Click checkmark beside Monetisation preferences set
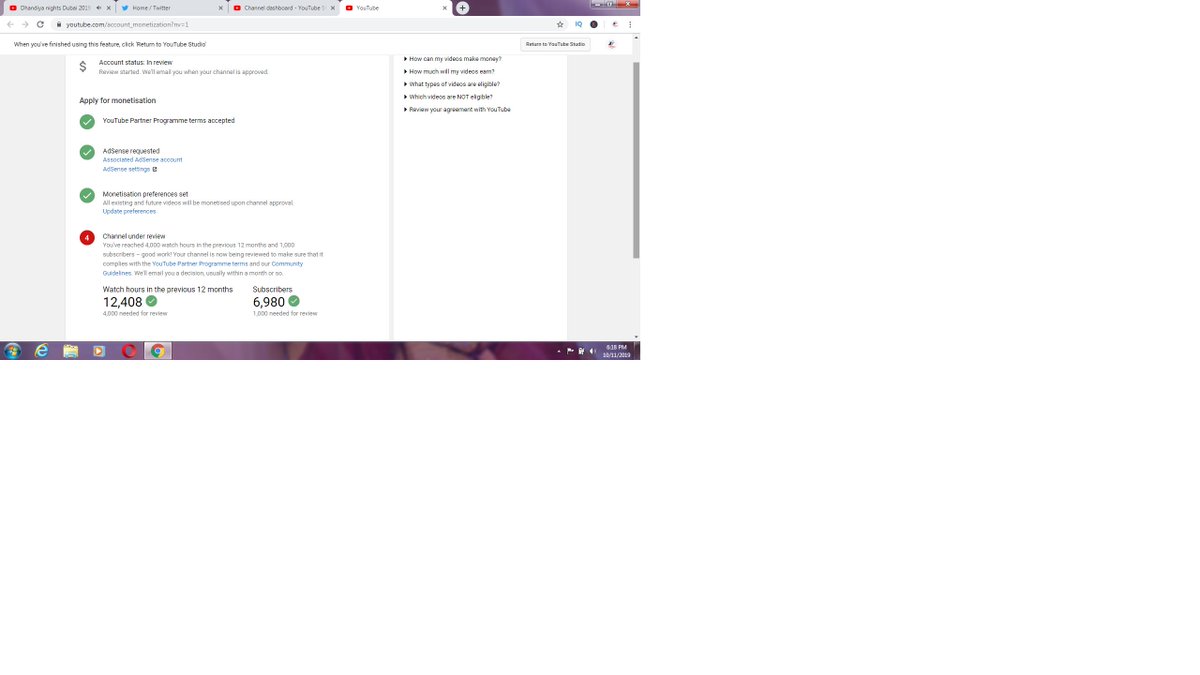The width and height of the screenshot is (1200, 675). point(87,195)
